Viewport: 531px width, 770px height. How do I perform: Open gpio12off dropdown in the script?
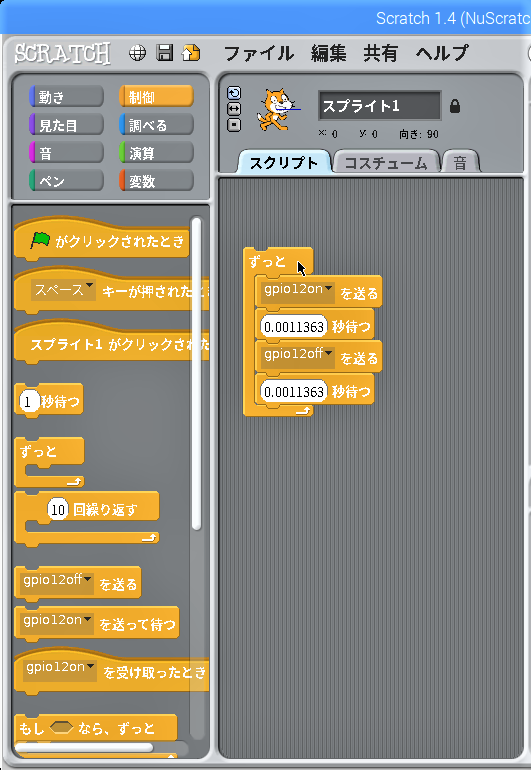click(x=298, y=357)
